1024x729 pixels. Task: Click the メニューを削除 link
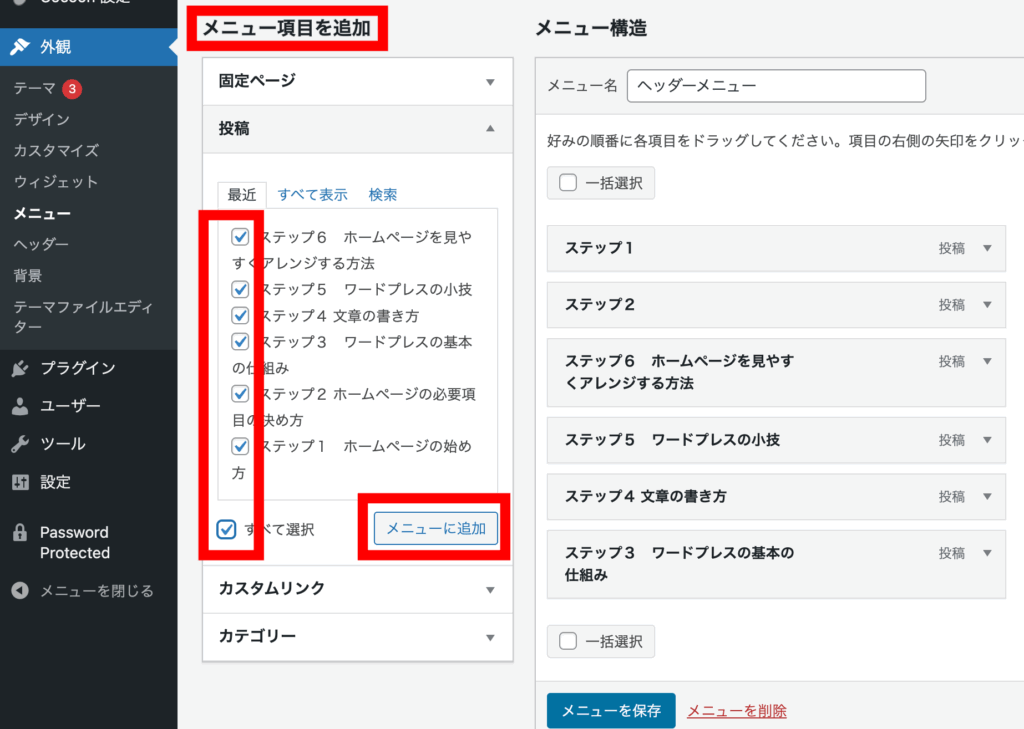pyautogui.click(x=736, y=711)
